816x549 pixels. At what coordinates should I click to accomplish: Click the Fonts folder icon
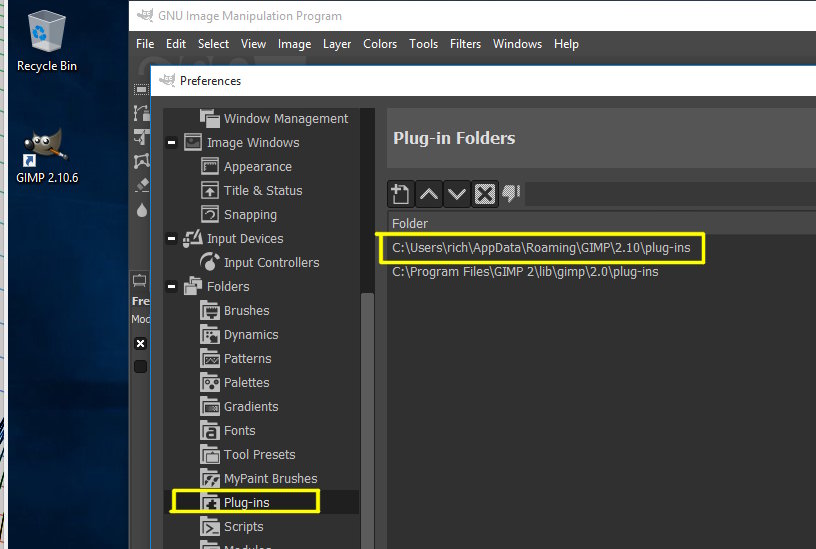coord(210,430)
